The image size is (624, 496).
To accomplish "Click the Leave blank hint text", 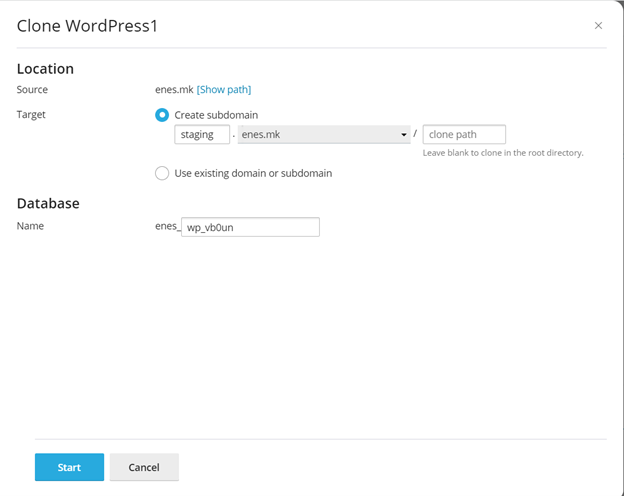I will point(502,153).
